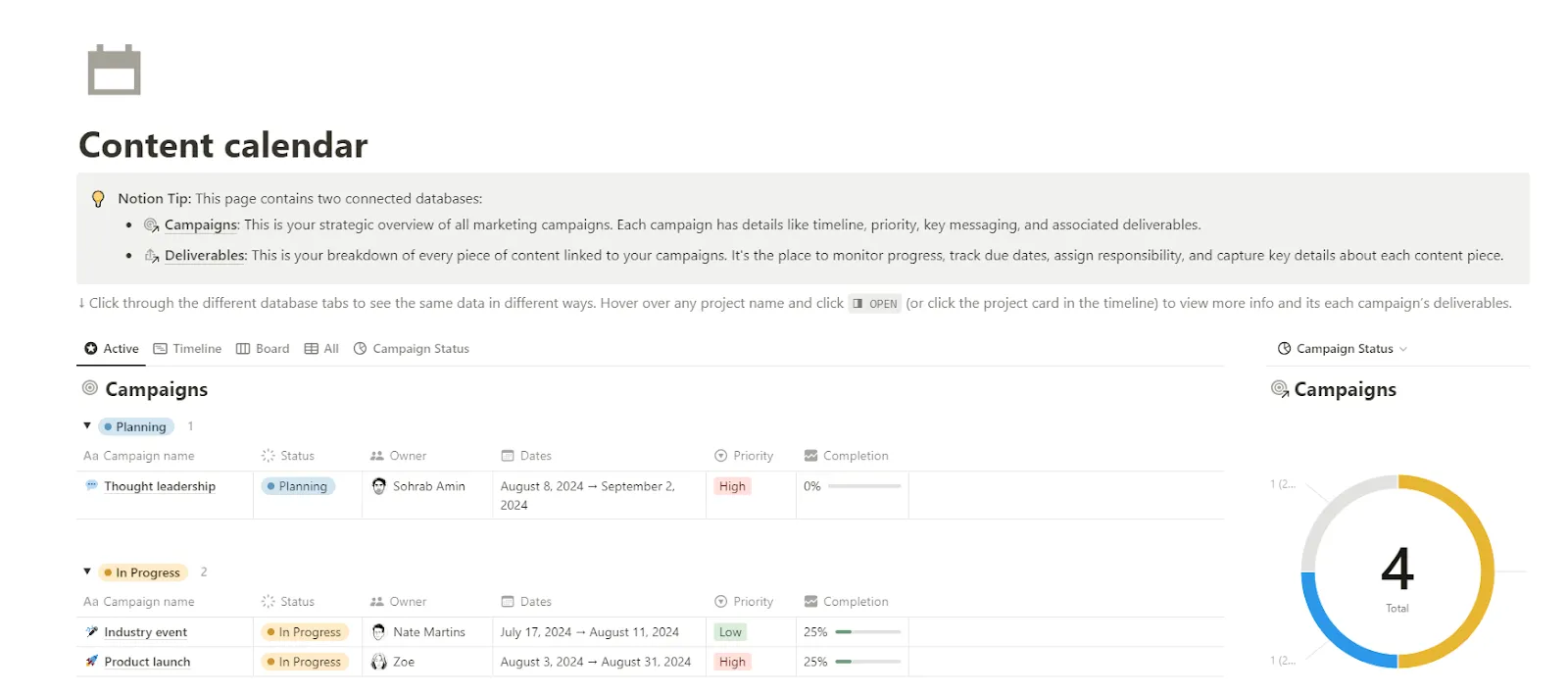Click the Content calendar page title
The image size is (1568, 694).
point(223,145)
